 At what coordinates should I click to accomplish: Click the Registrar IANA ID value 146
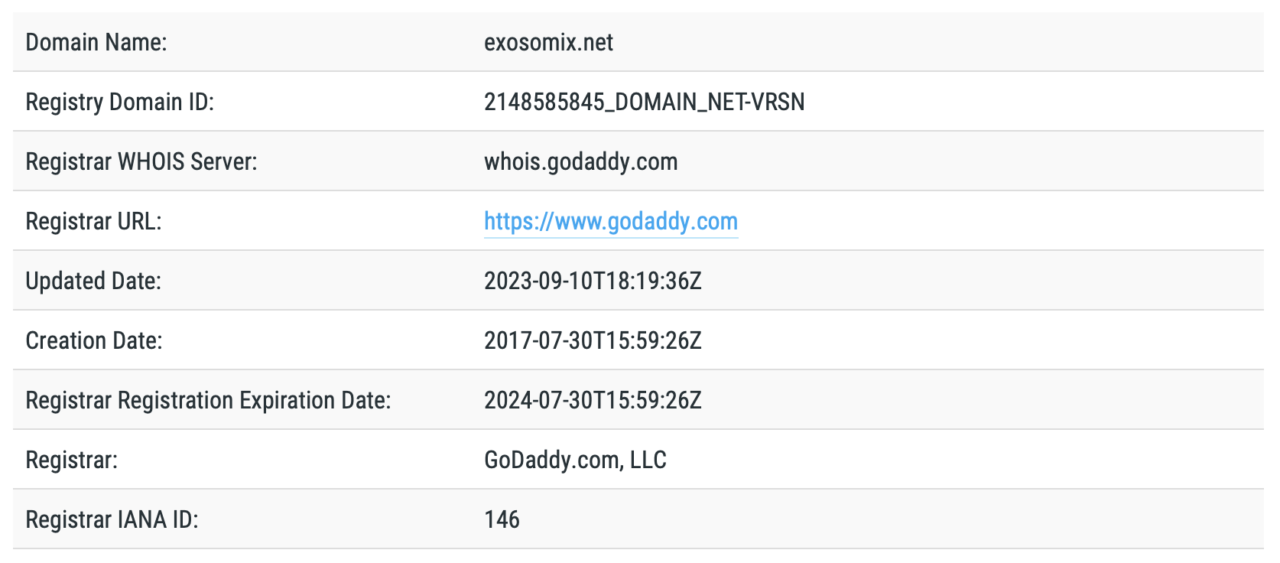click(502, 520)
